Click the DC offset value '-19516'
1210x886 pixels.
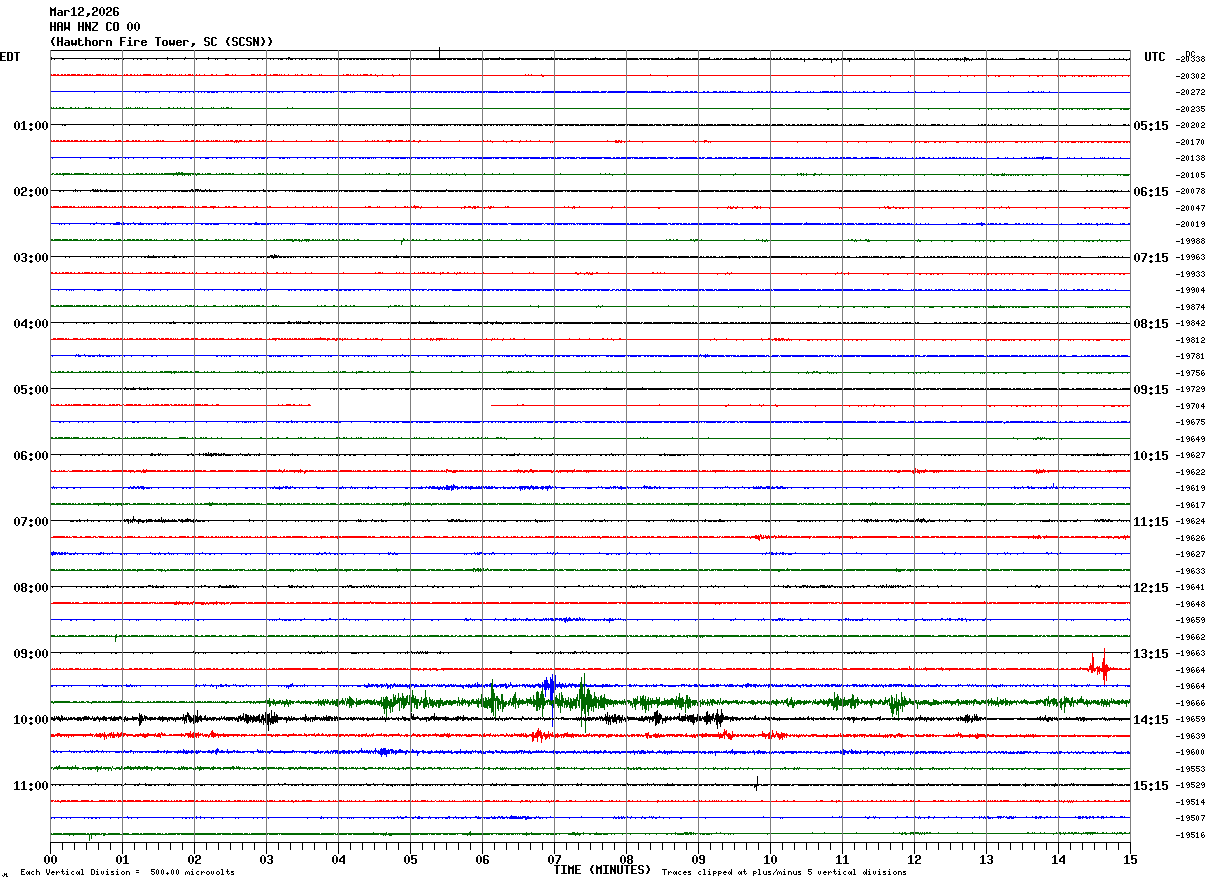pyautogui.click(x=1191, y=835)
